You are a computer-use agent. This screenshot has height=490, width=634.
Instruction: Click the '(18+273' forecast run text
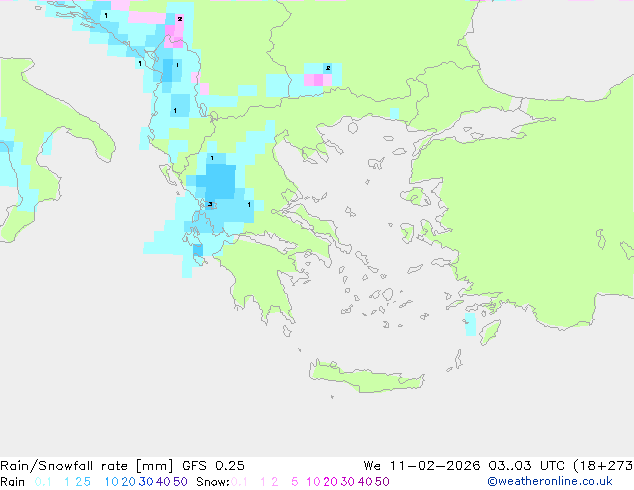point(603,466)
